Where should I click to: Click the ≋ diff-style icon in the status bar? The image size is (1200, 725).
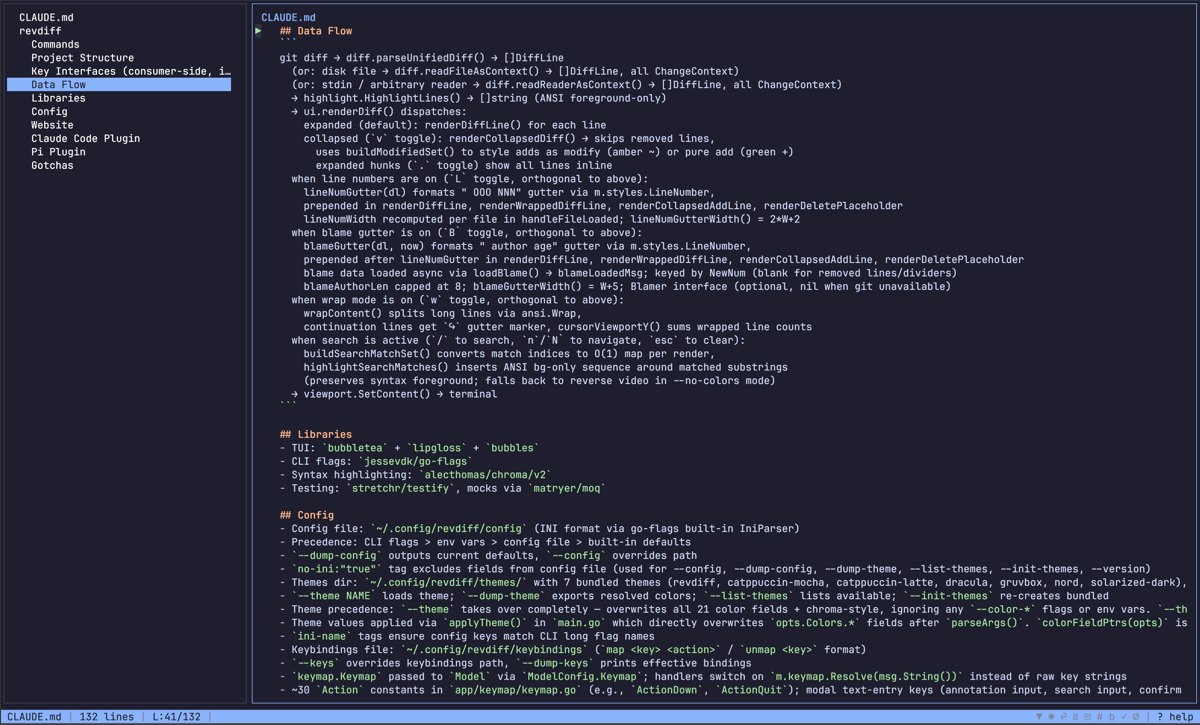coord(1076,716)
